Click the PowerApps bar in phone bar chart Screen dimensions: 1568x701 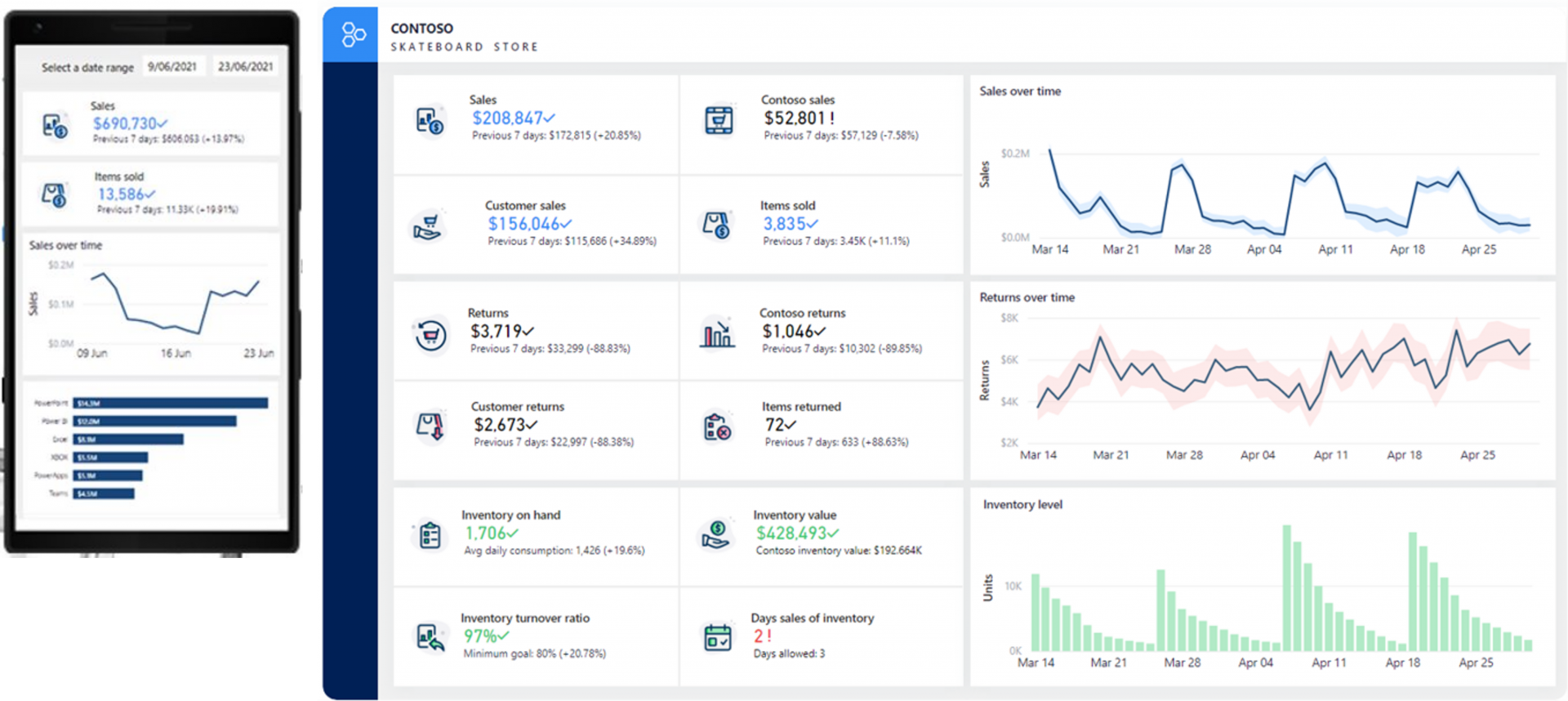(x=108, y=476)
